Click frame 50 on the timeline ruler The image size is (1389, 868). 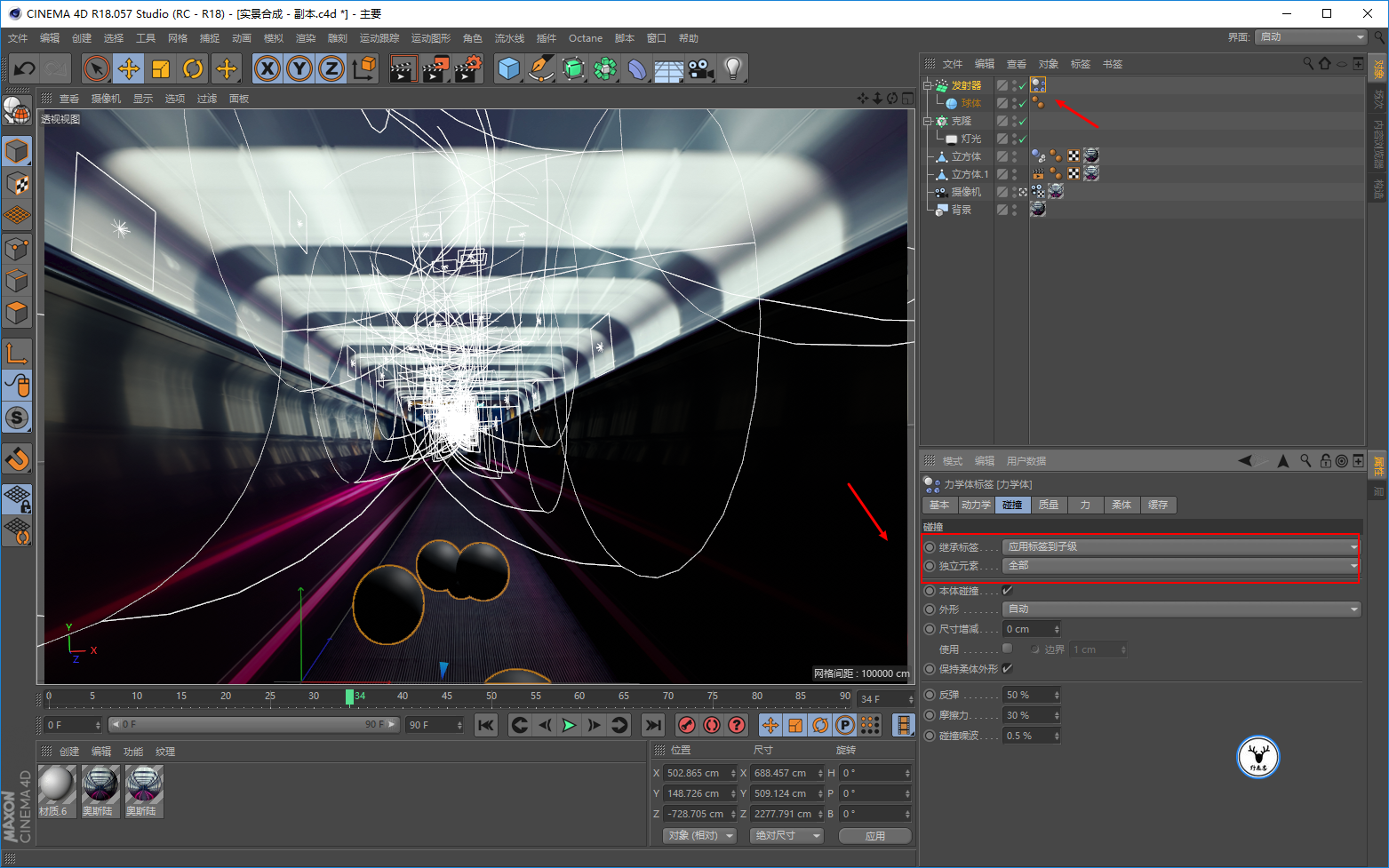(491, 697)
